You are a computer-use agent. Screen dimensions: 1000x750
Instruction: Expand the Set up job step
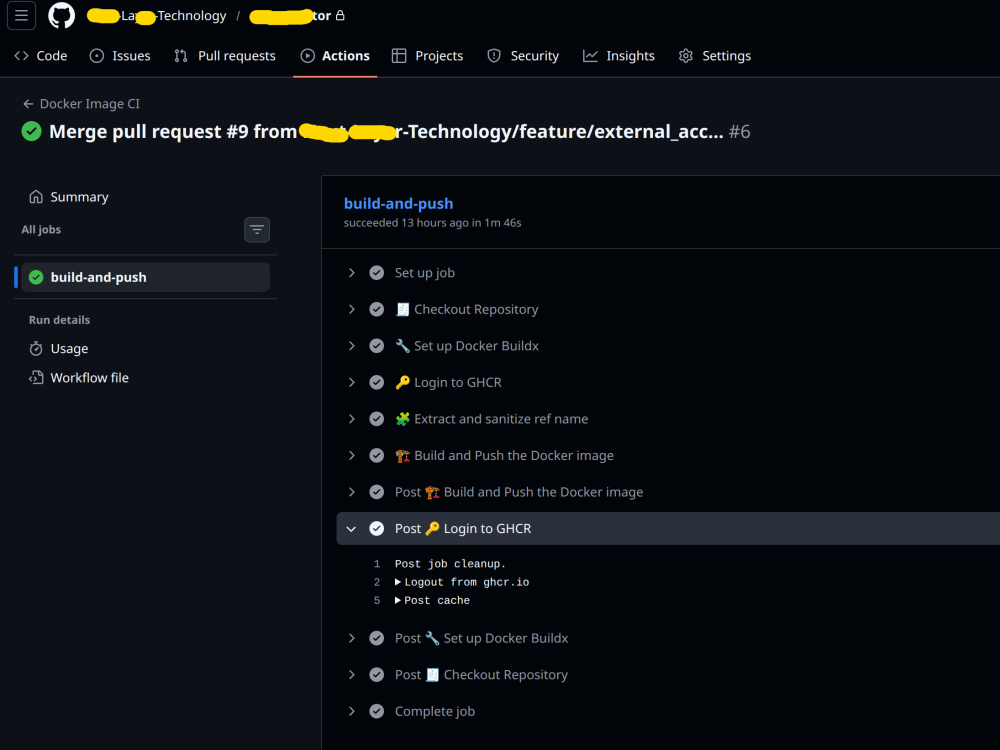351,273
